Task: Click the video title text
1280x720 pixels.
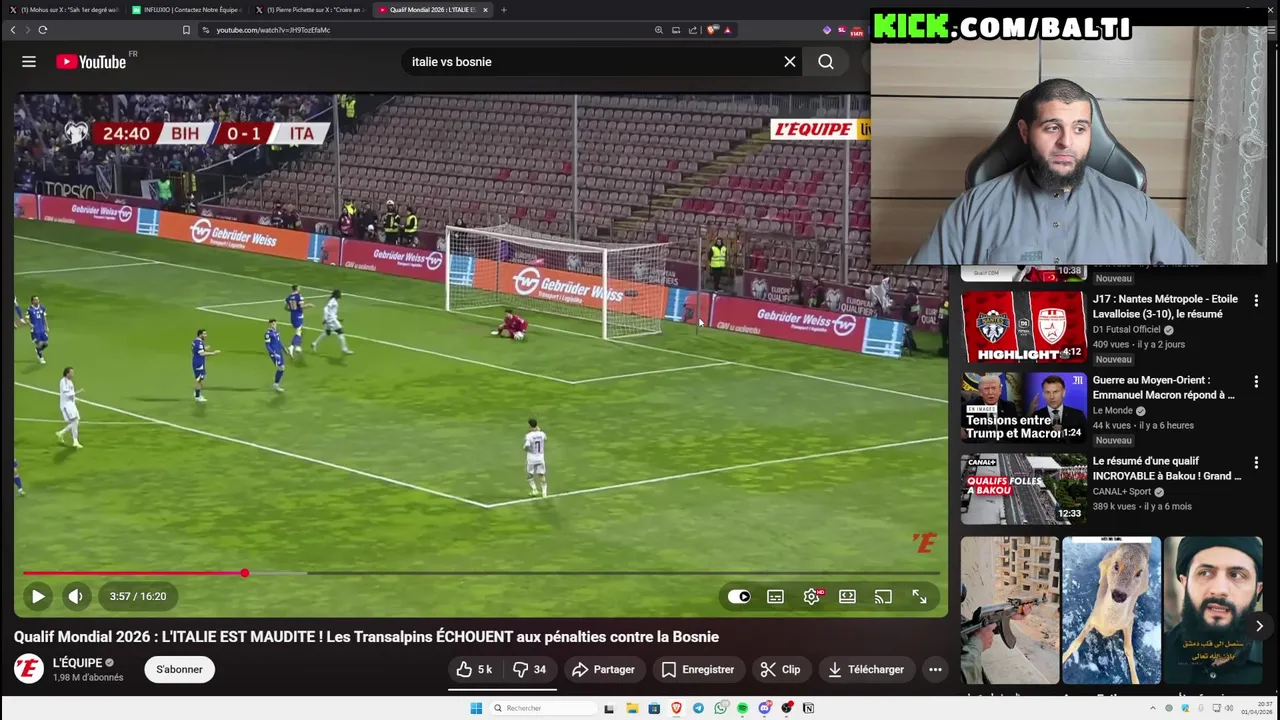Action: [x=366, y=637]
